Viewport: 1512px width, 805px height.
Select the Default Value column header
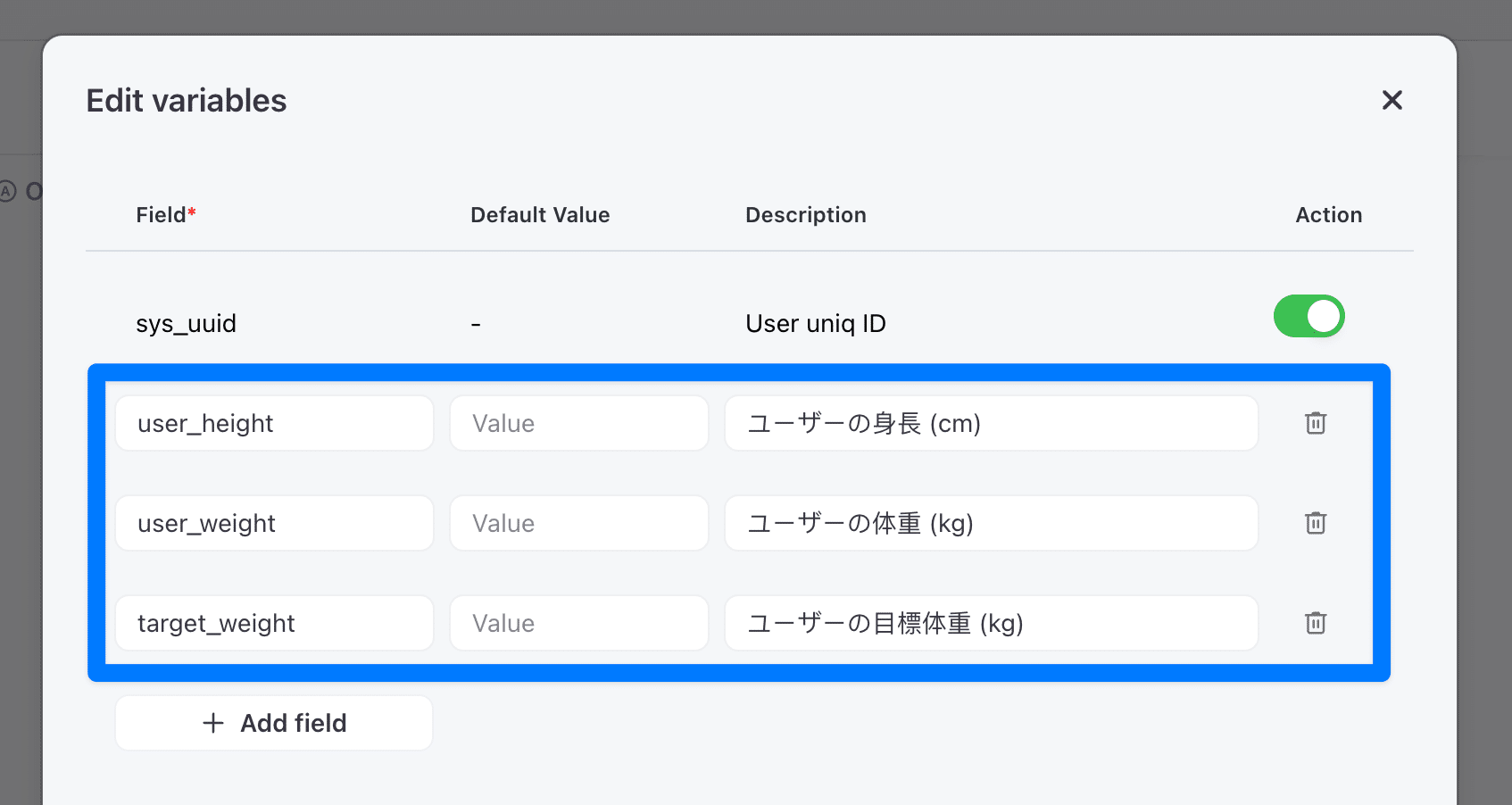(540, 215)
